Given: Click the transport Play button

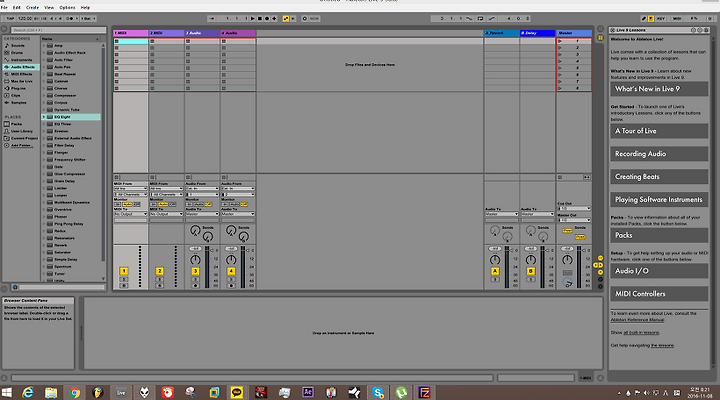Looking at the screenshot, I should click(x=253, y=18).
